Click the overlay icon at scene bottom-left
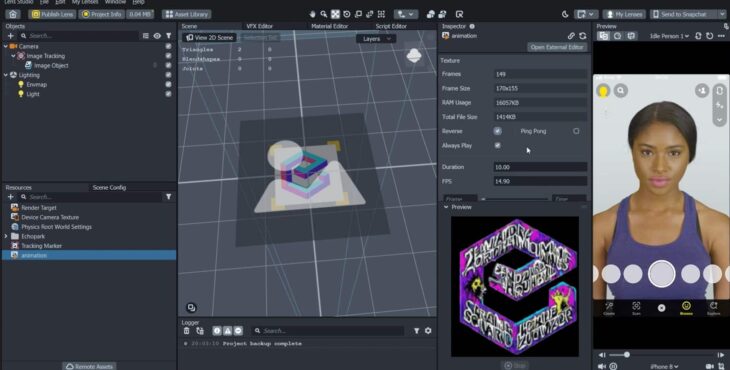The width and height of the screenshot is (730, 370). (191, 308)
